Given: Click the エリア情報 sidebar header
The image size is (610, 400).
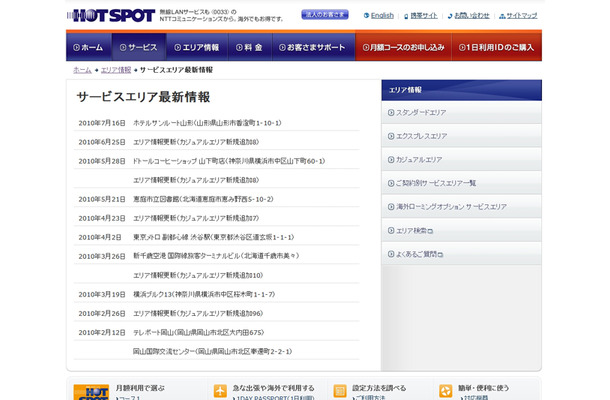Looking at the screenshot, I should click(461, 90).
